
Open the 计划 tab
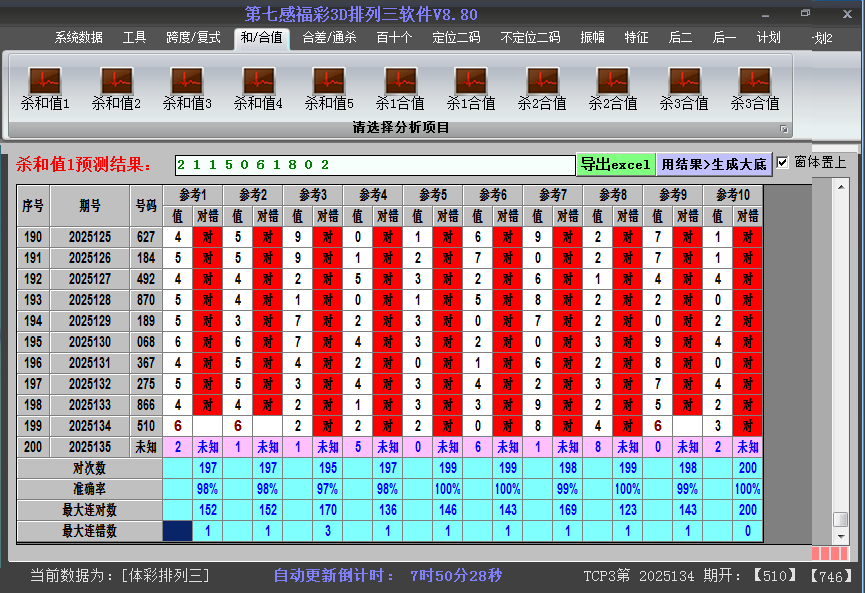[x=768, y=38]
